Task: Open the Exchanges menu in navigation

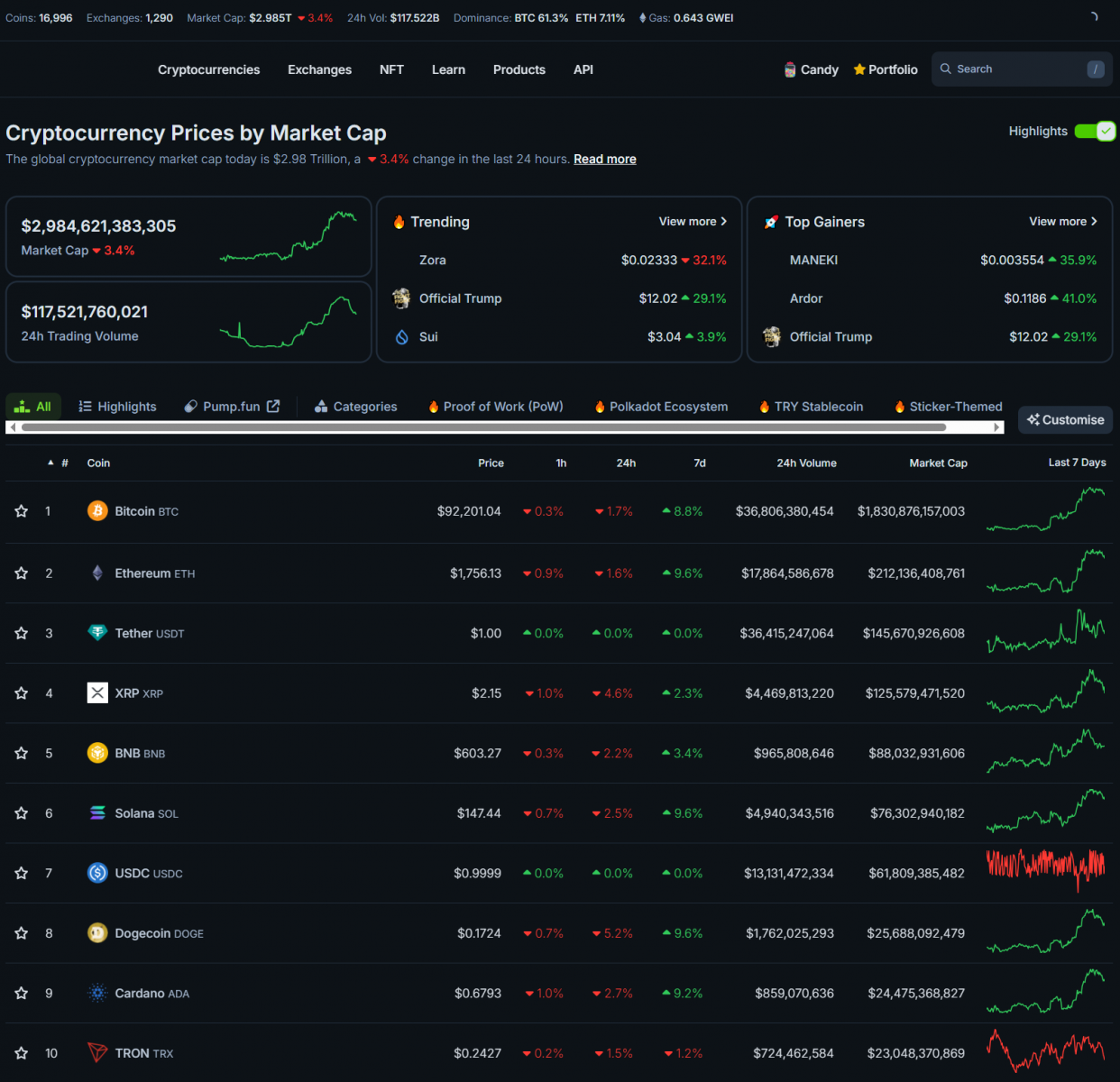Action: point(319,69)
